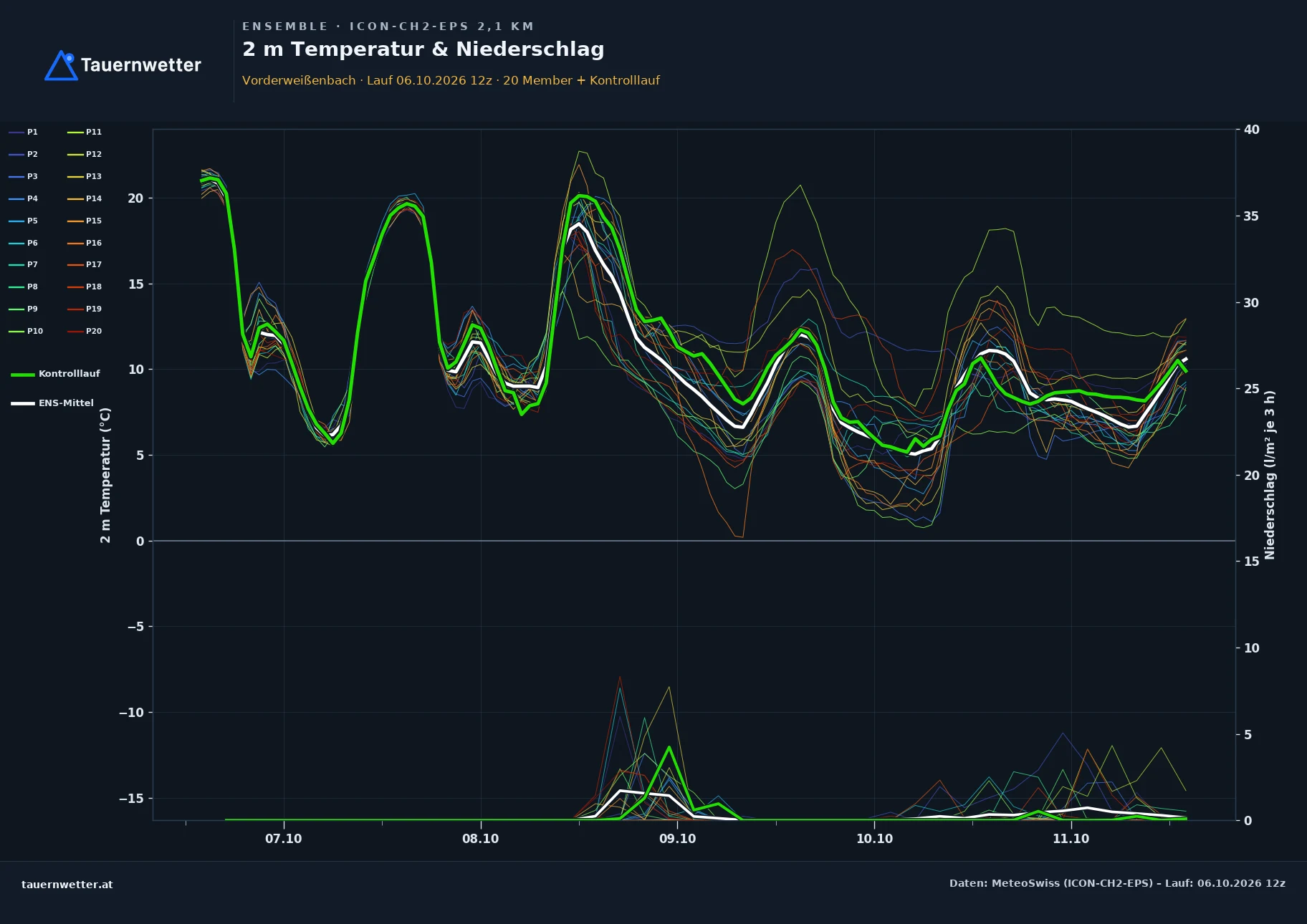This screenshot has width=1307, height=924.
Task: Select legend entry P10
Action: pyautogui.click(x=26, y=332)
